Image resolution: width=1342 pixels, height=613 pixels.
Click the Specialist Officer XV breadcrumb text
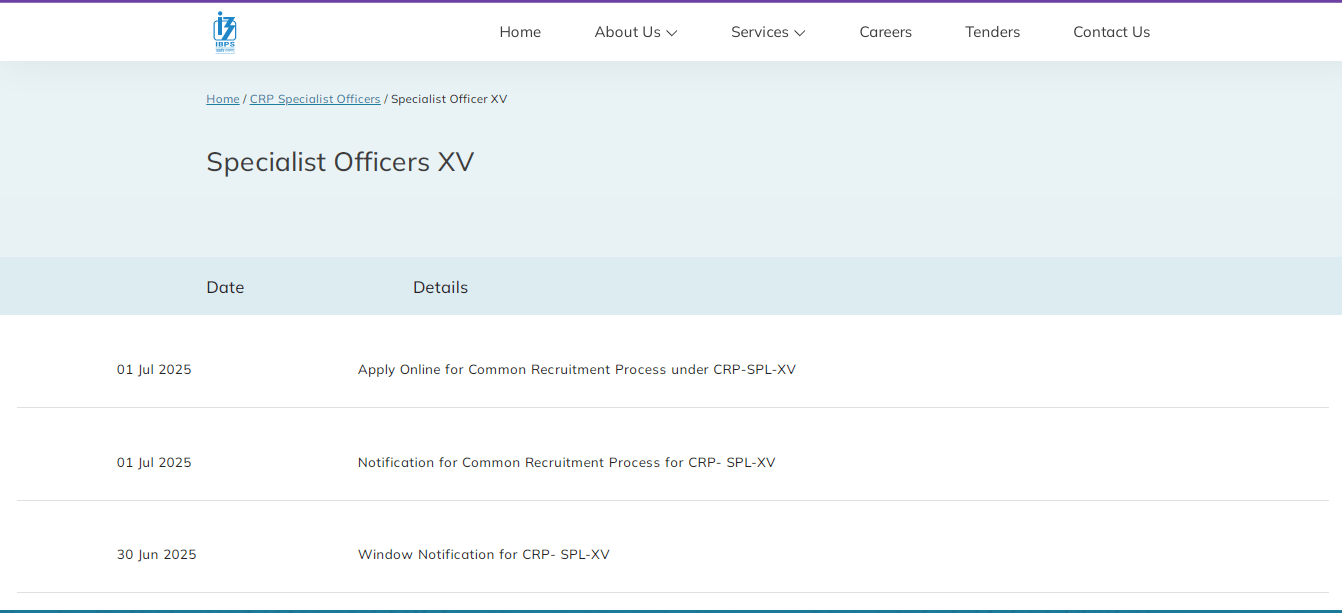(x=449, y=99)
